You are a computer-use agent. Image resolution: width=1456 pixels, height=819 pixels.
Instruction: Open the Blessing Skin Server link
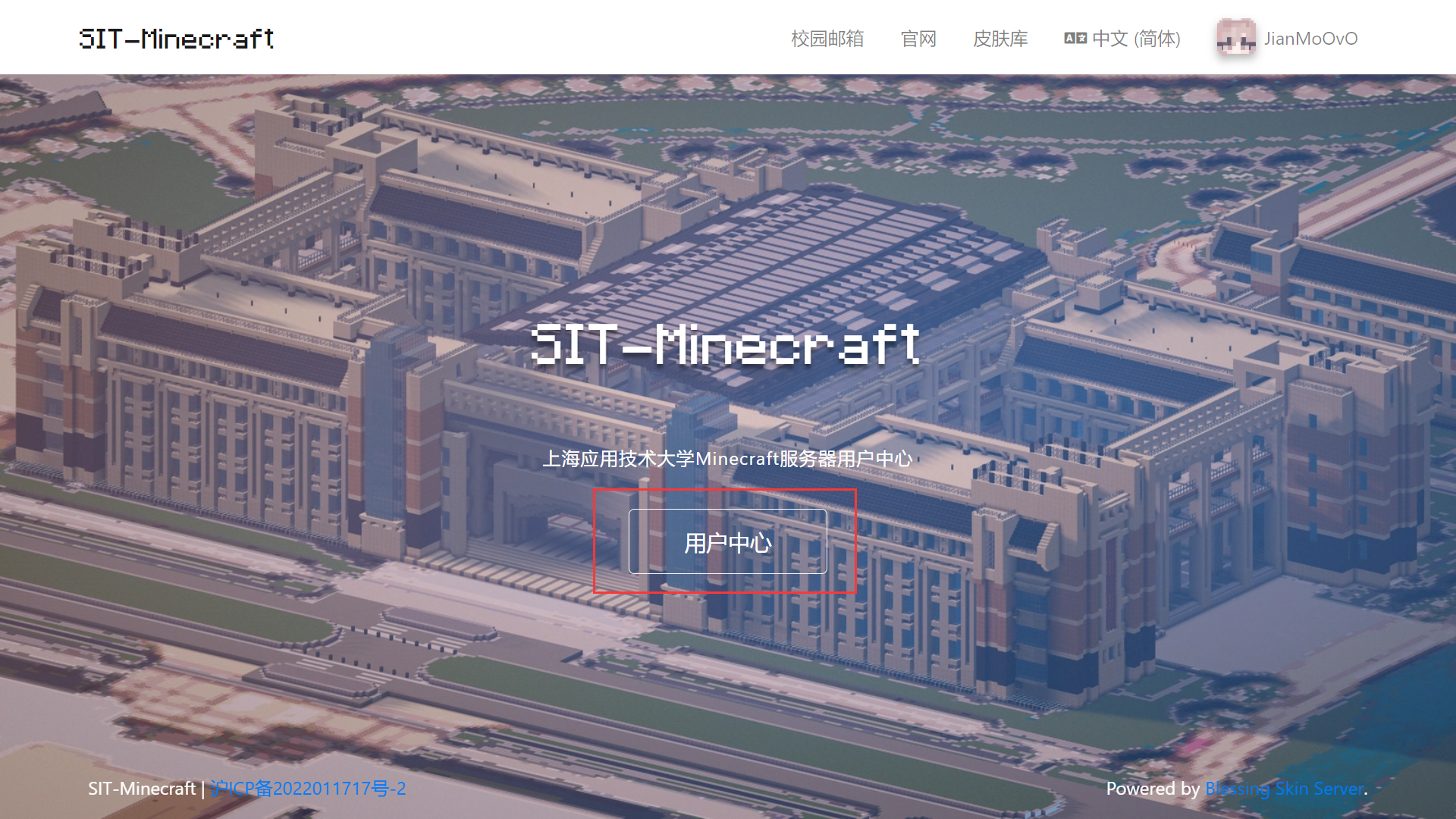[x=1285, y=789]
